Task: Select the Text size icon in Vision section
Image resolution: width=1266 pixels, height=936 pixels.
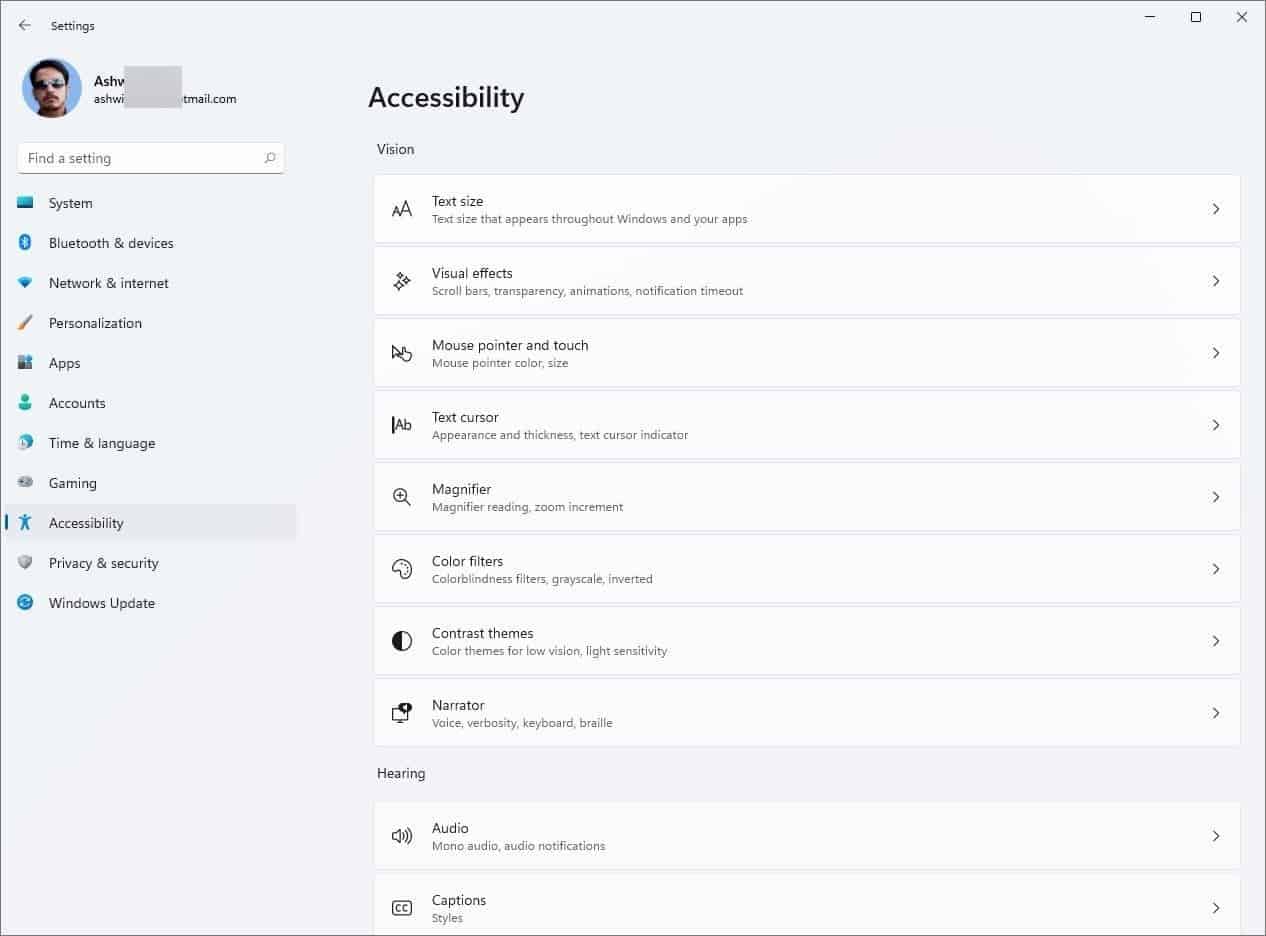Action: [401, 209]
